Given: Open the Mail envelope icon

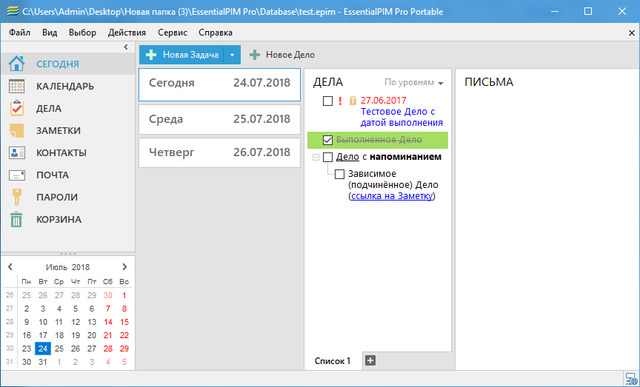Looking at the screenshot, I should click(17, 175).
